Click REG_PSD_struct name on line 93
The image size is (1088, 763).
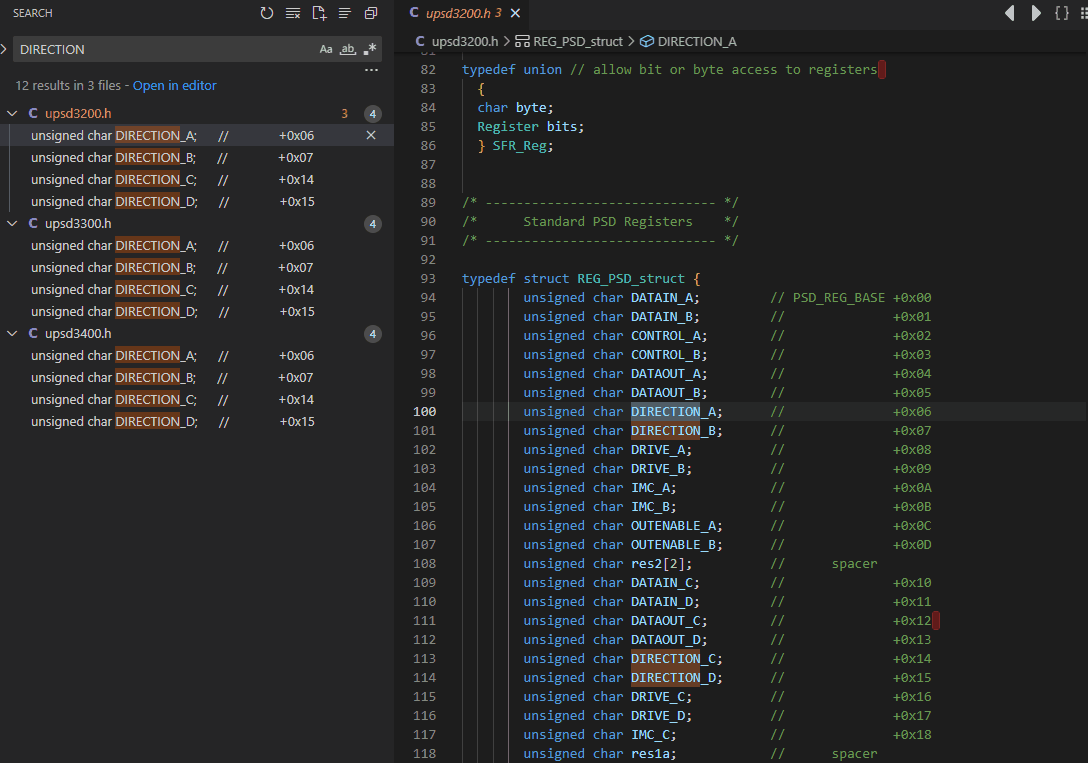coord(631,279)
